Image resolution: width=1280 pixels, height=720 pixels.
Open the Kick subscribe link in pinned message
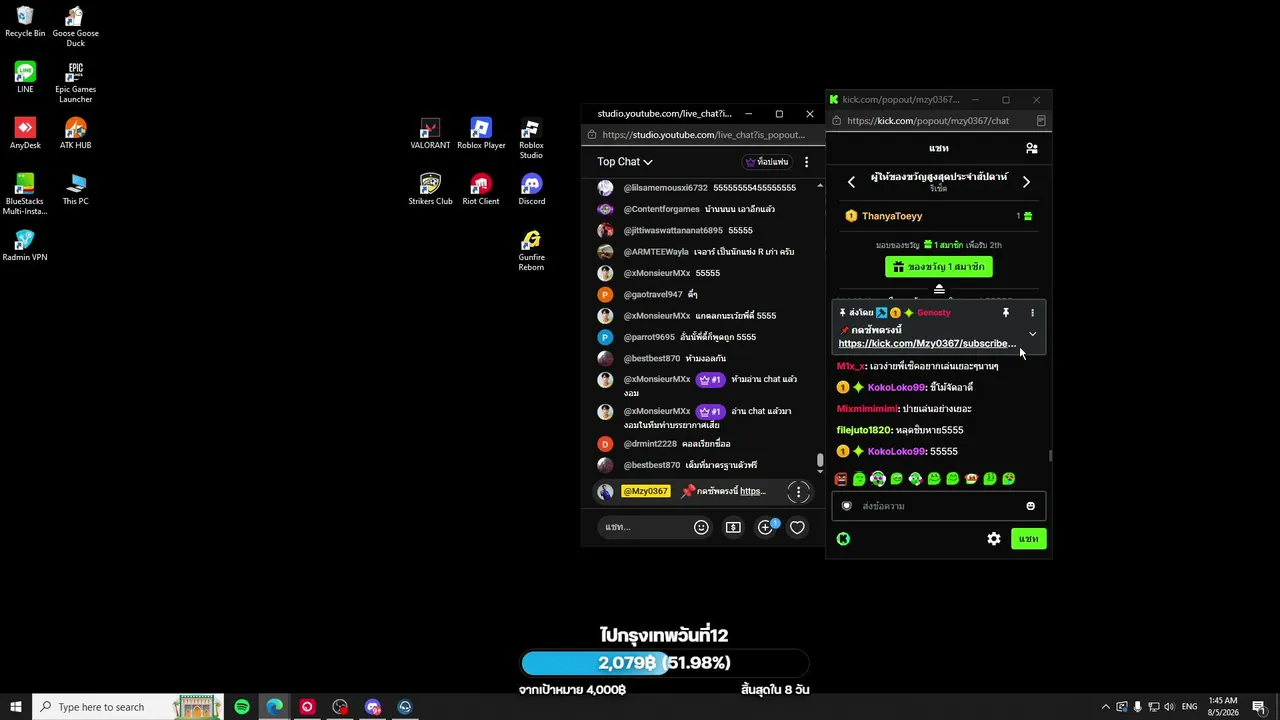[x=927, y=344]
